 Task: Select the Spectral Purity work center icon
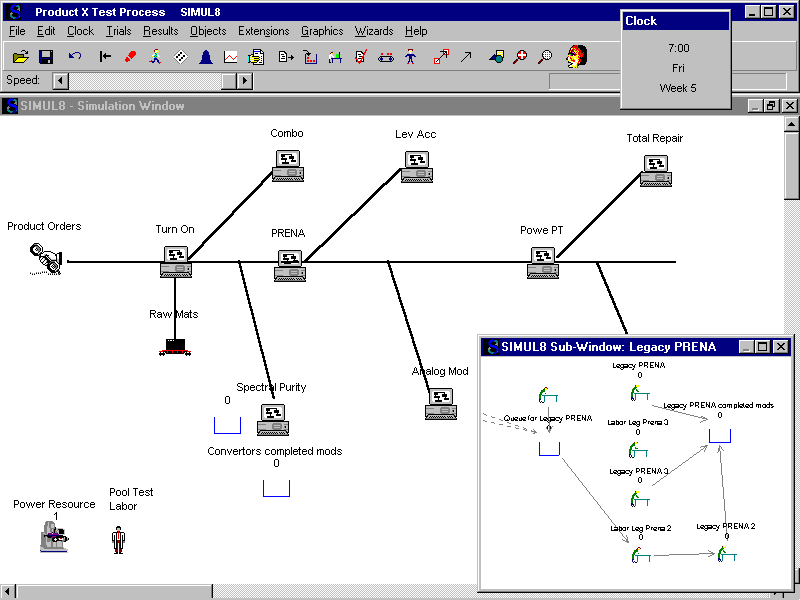point(273,420)
